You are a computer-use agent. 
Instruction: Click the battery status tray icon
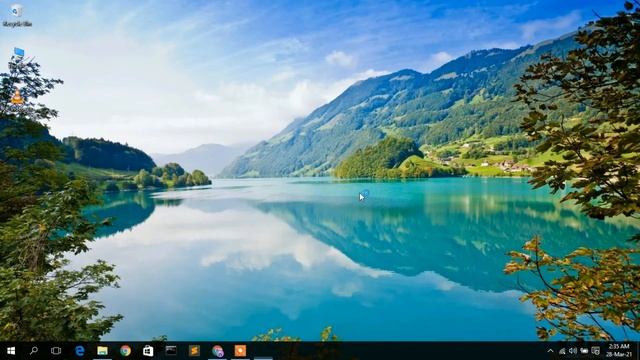coord(584,351)
